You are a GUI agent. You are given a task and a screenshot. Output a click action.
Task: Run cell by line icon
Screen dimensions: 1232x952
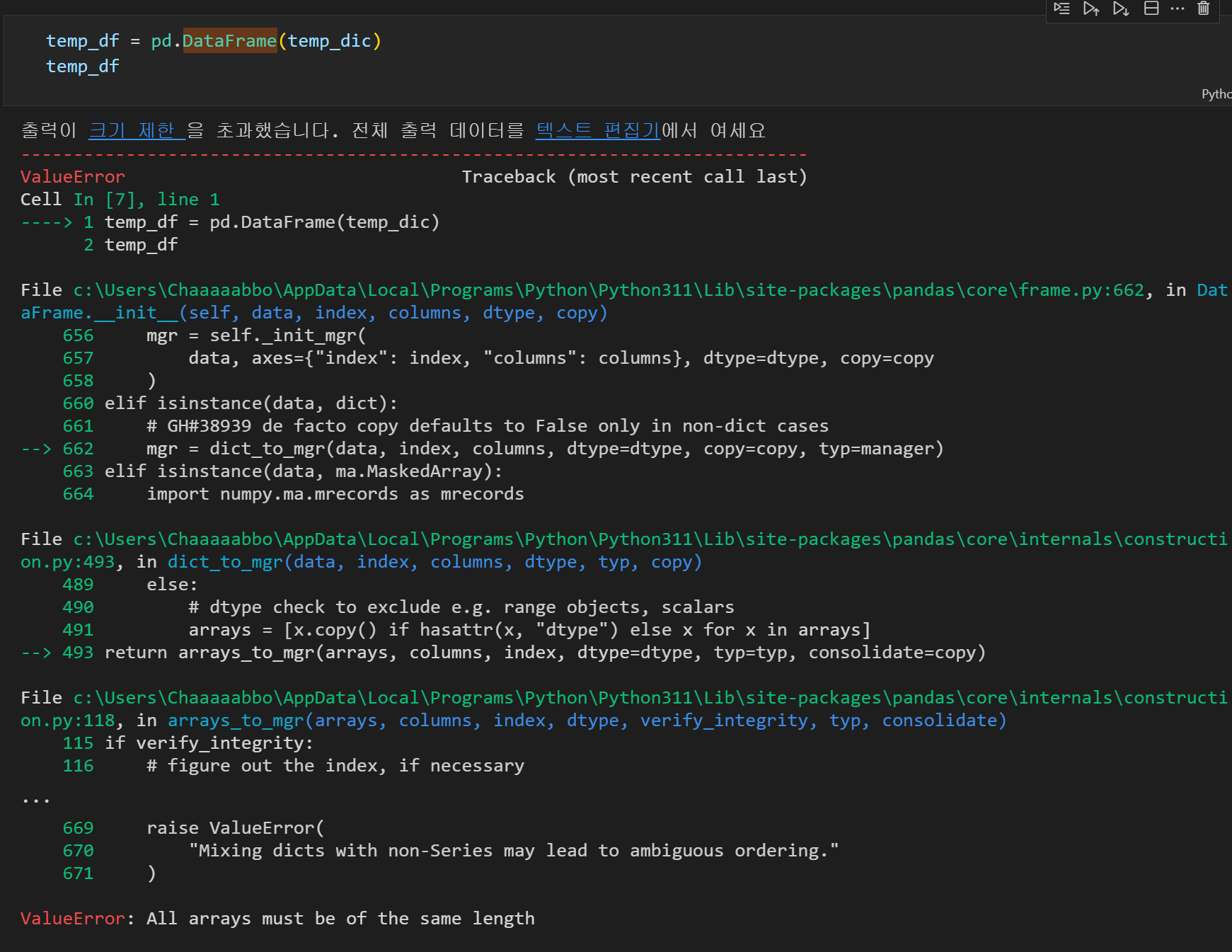click(x=1061, y=8)
